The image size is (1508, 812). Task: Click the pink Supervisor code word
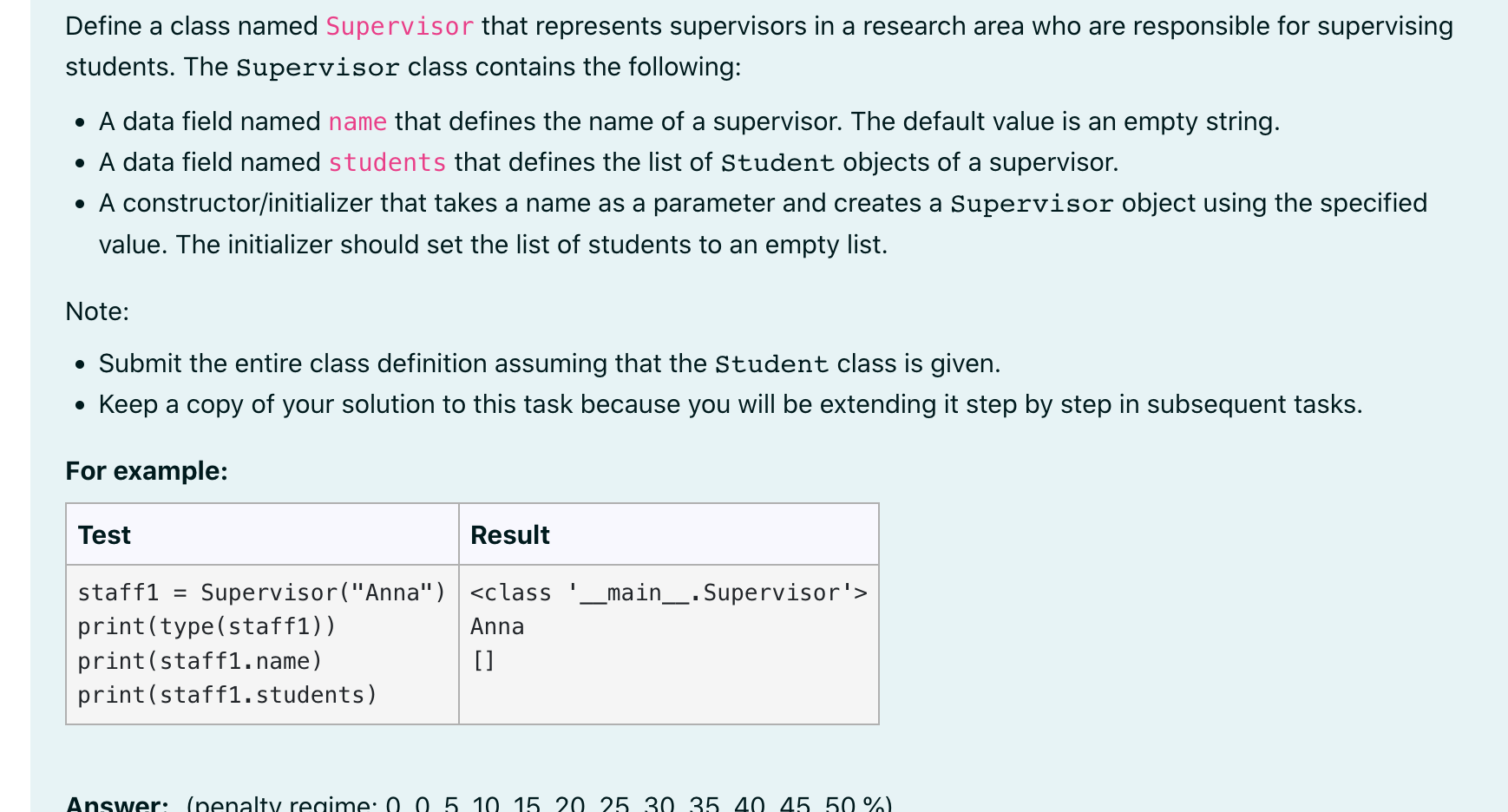click(x=400, y=27)
